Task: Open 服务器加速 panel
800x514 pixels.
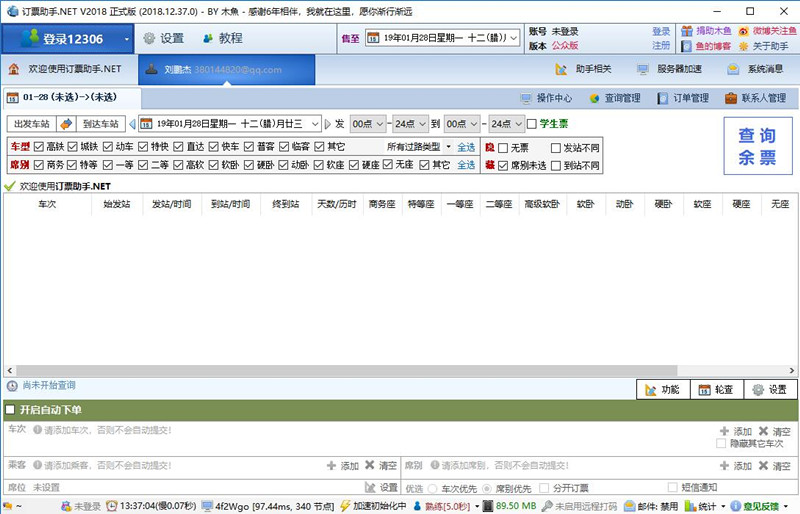Action: 669,69
